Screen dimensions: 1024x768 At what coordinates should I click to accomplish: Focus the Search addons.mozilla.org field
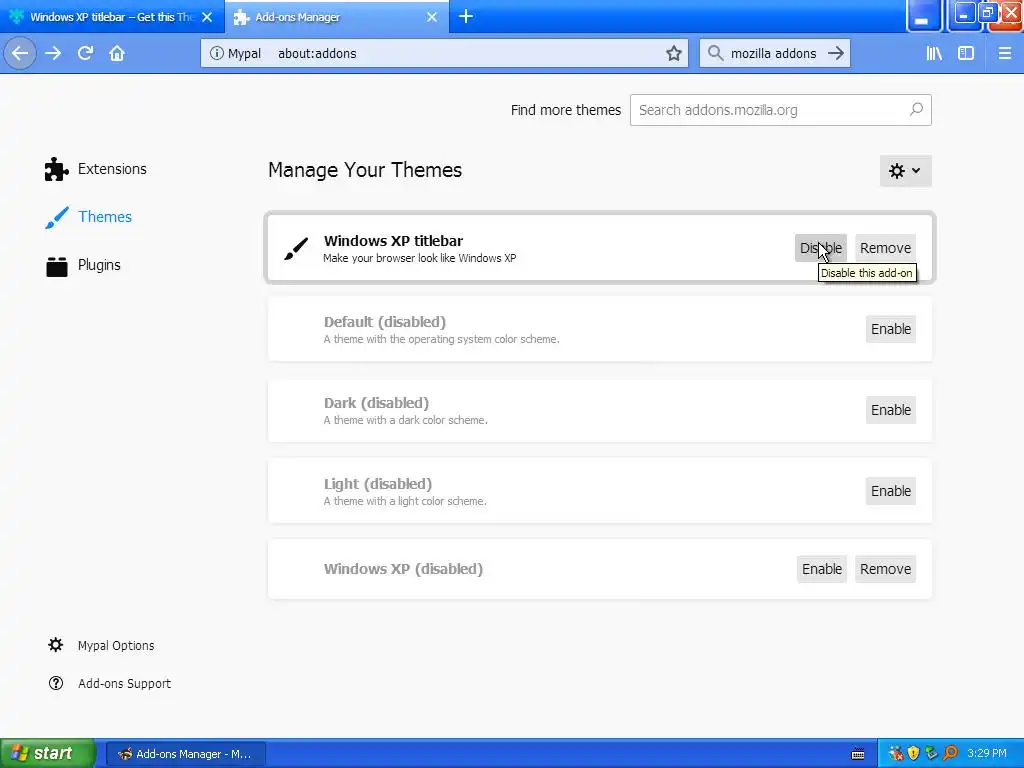[780, 110]
